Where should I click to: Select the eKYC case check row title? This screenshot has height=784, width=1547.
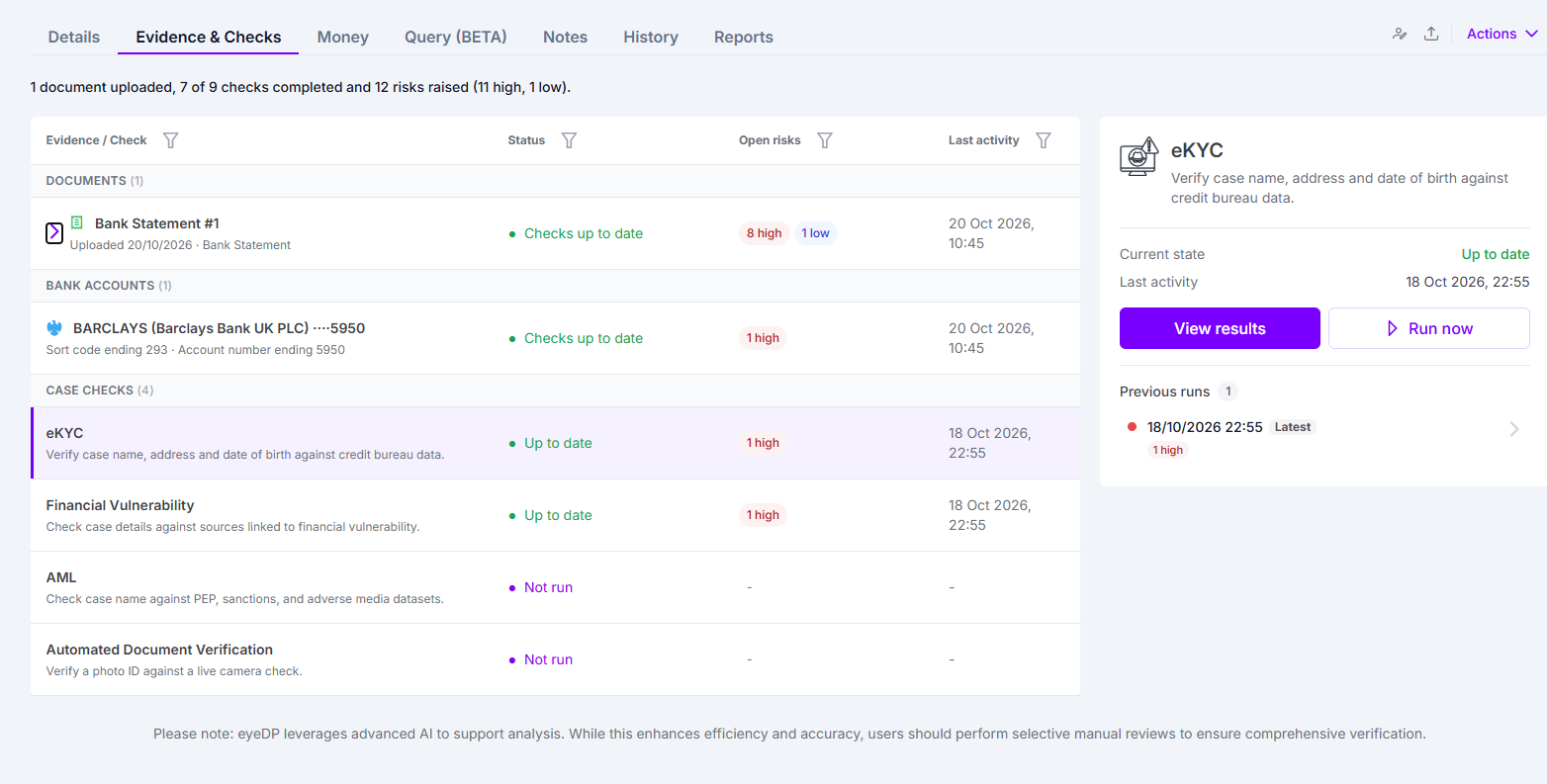tap(65, 433)
